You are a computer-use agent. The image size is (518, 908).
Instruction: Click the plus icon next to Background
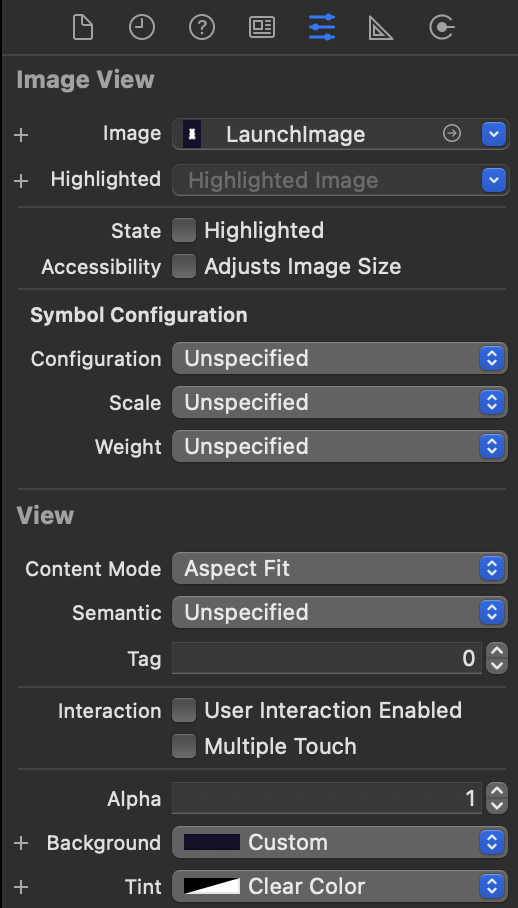tap(21, 843)
